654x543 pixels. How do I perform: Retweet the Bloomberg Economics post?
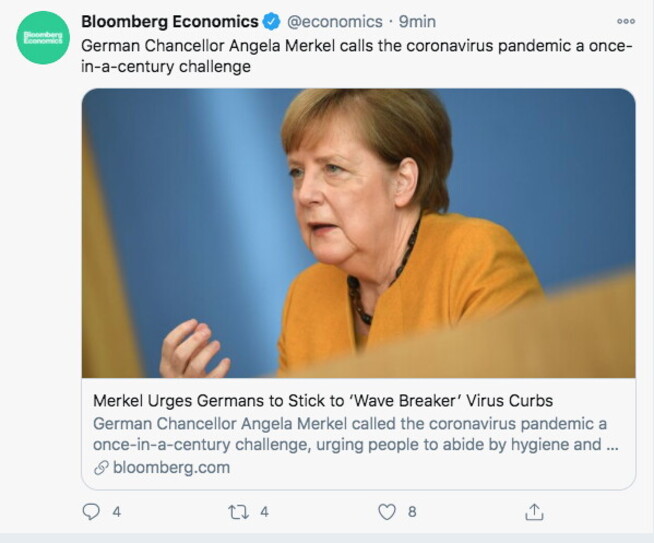pos(238,512)
